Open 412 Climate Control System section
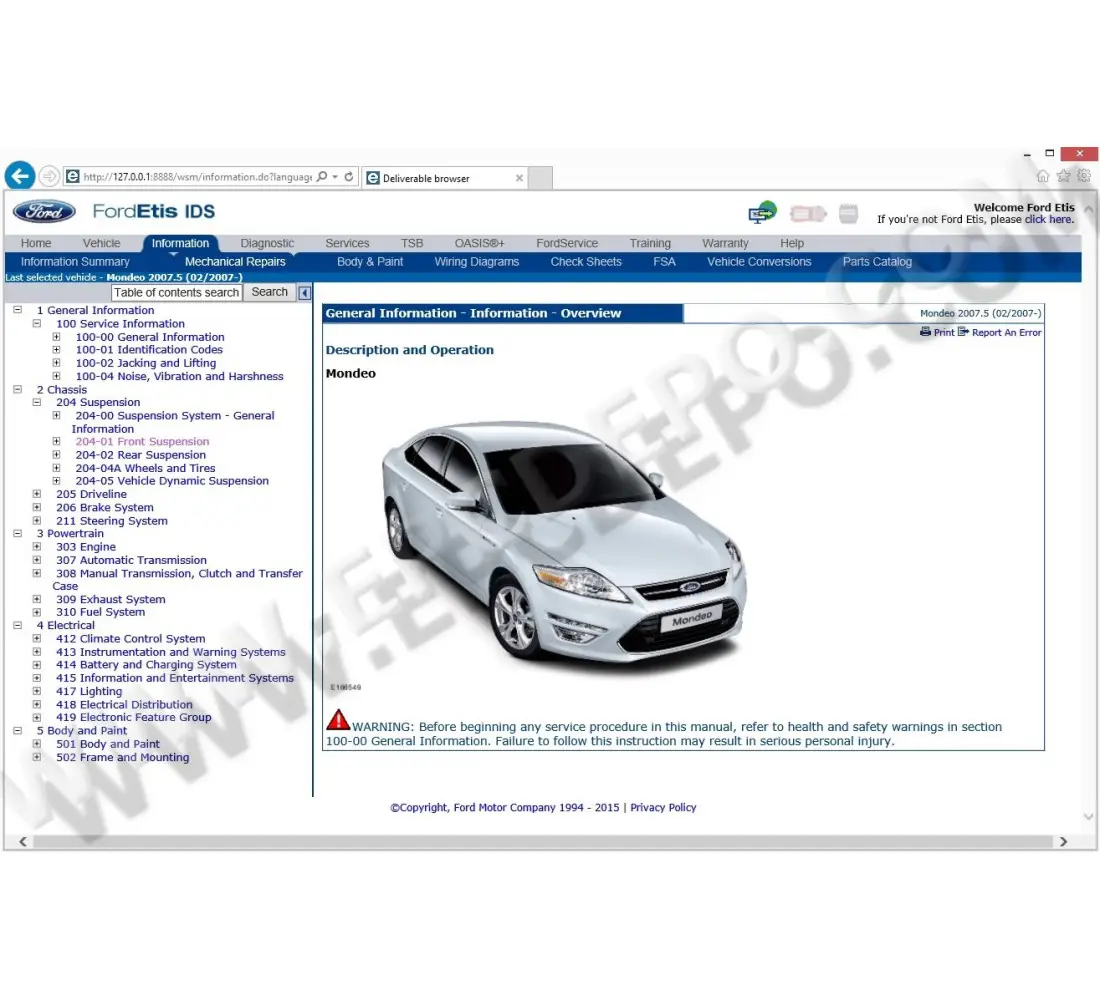Viewport: 1100px width, 1000px height. coord(130,639)
